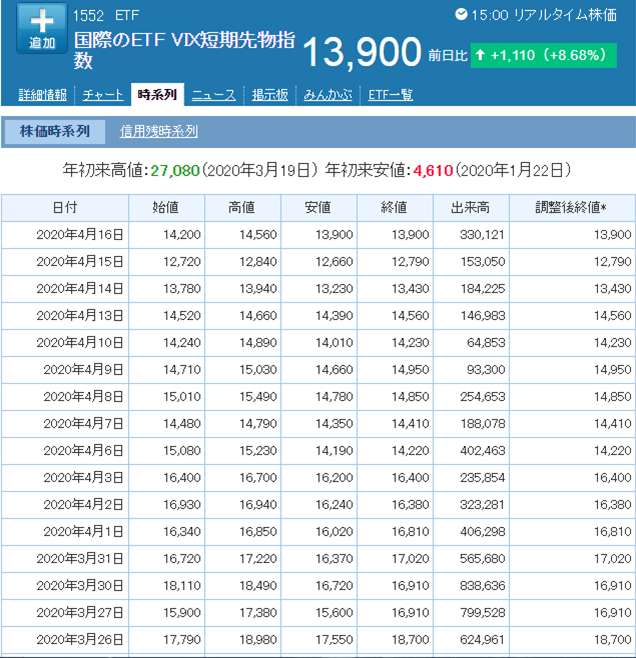Click the 始値 column header

tap(167, 208)
